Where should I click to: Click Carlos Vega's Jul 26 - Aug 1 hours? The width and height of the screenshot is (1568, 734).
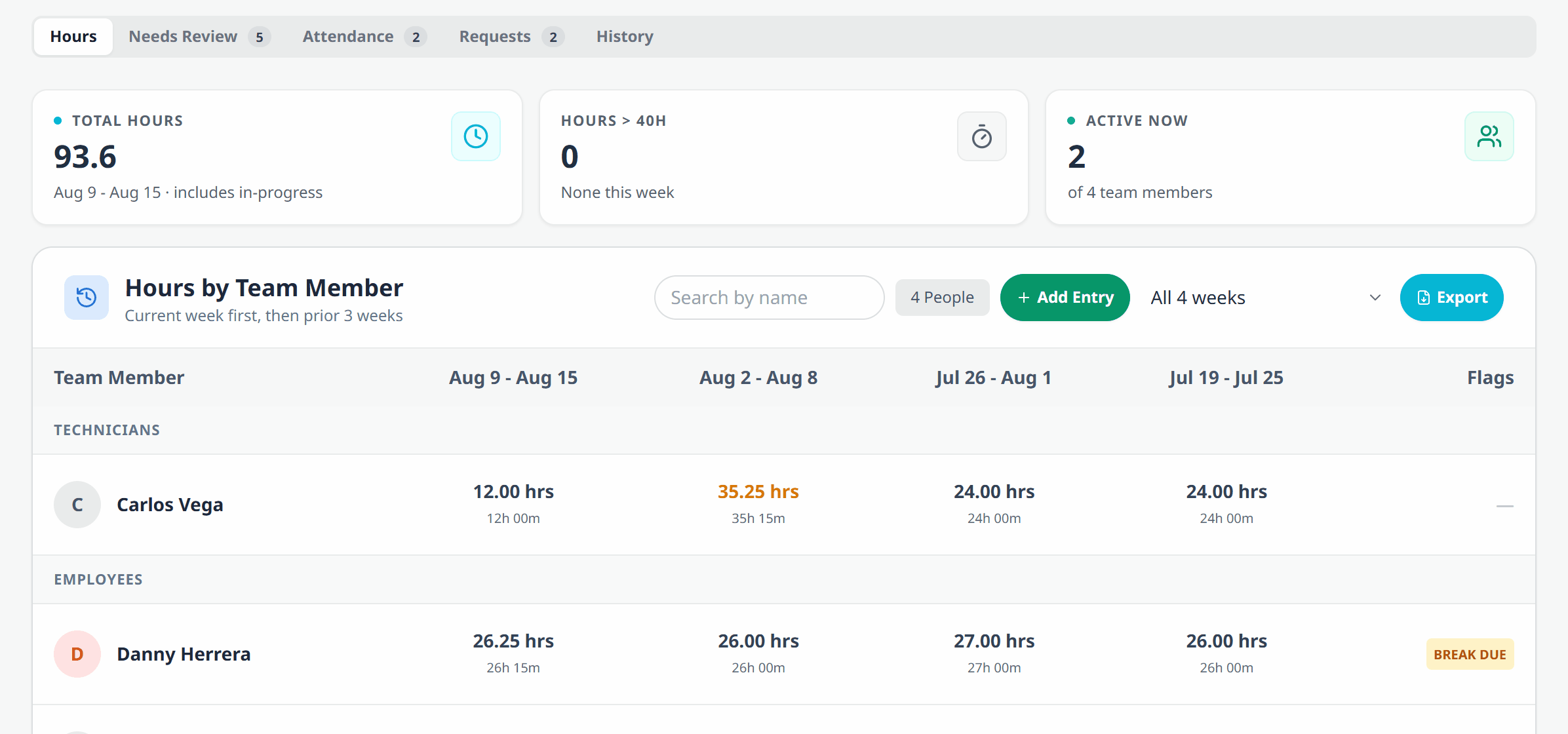(x=994, y=503)
